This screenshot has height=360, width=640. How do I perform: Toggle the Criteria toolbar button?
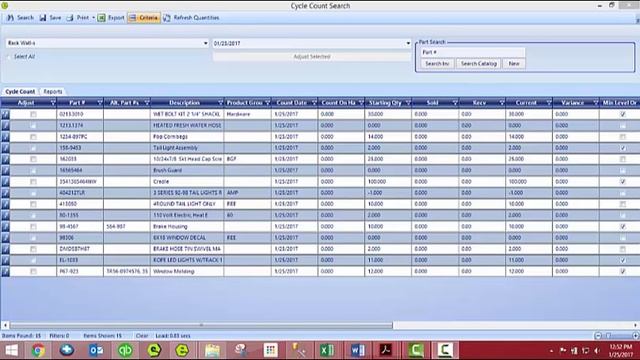pos(144,18)
